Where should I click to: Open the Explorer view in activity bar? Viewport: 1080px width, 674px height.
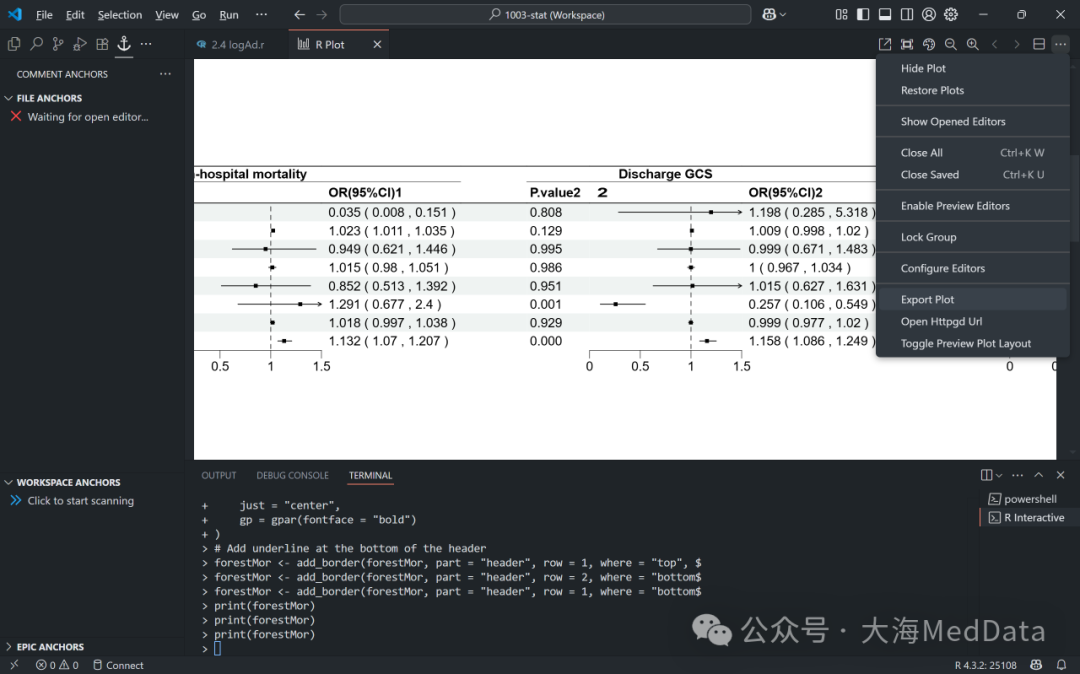(x=14, y=44)
